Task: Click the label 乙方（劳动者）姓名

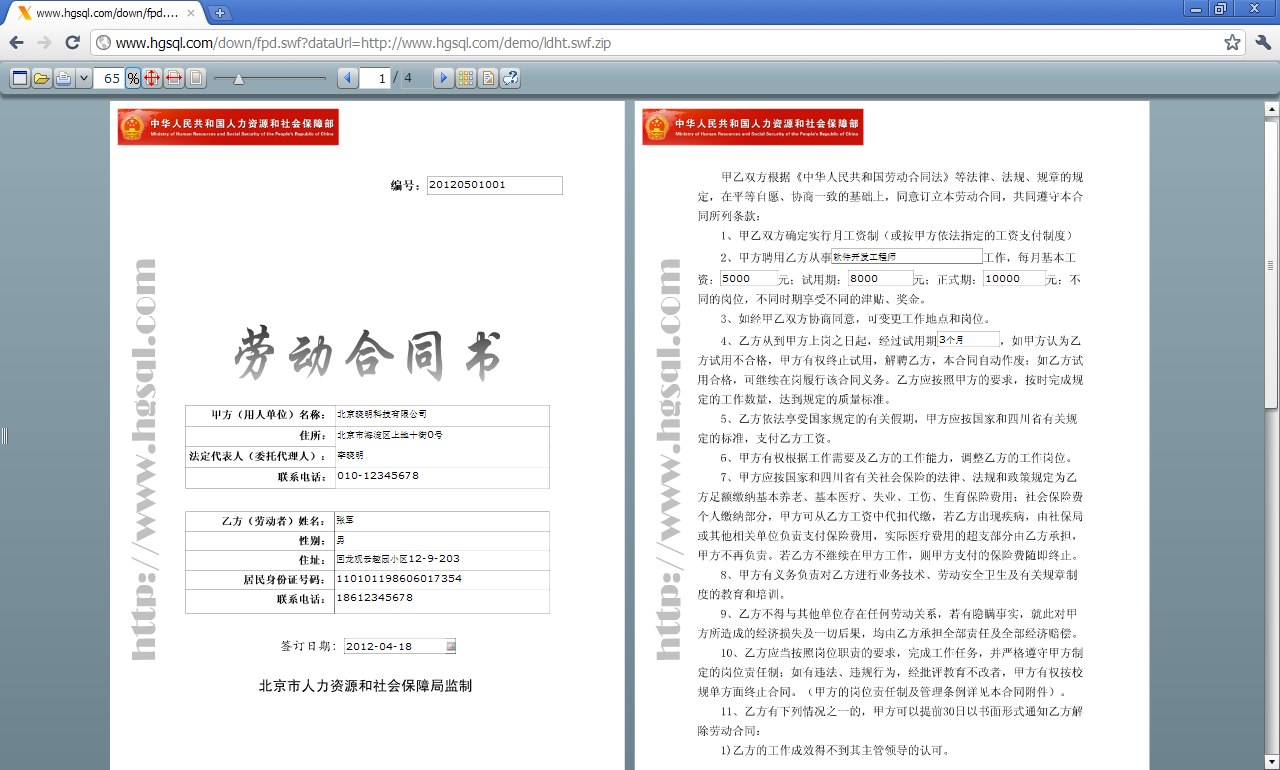Action: [x=274, y=521]
